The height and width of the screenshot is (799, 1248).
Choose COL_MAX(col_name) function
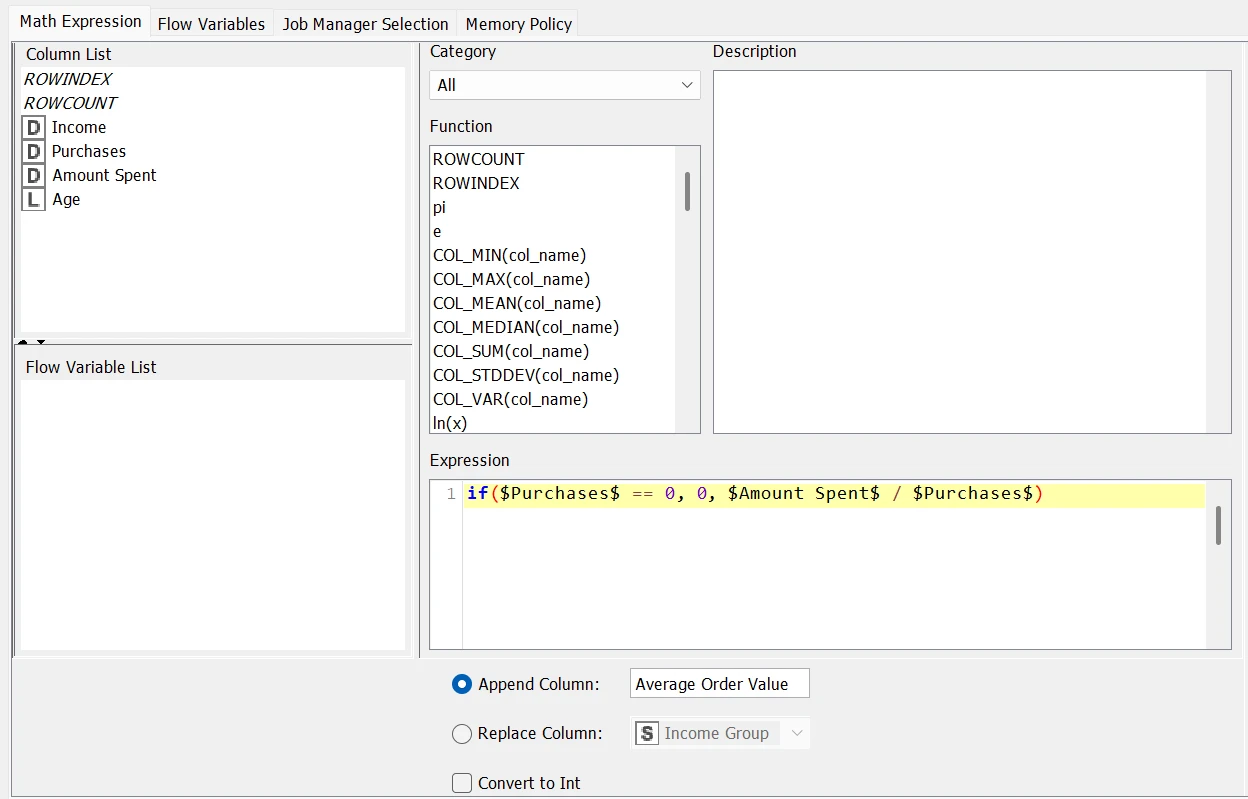tap(511, 279)
